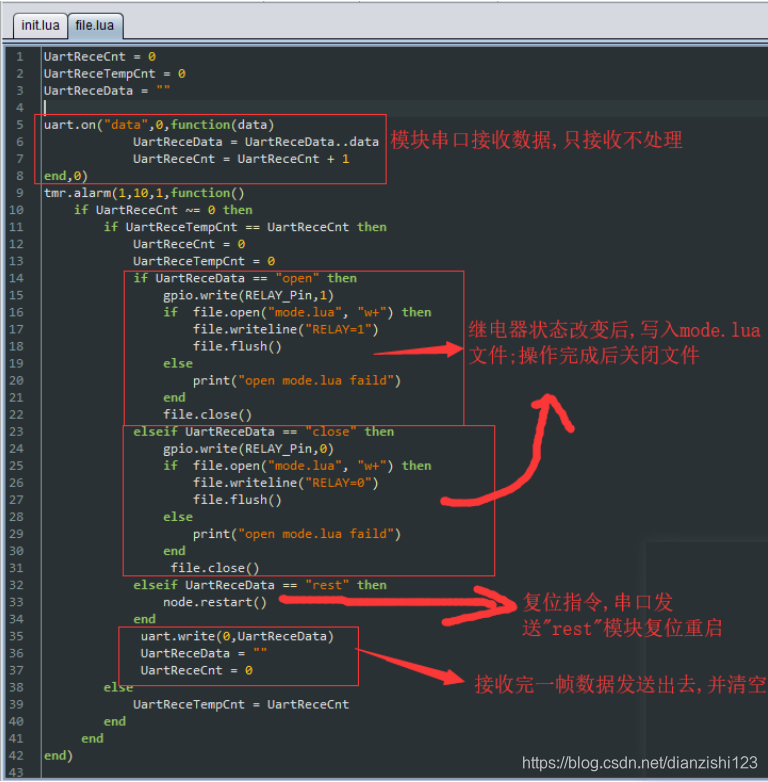This screenshot has width=768, height=782.
Task: Click 'UartReceCnt = 0' on line 37
Action: tap(196, 670)
